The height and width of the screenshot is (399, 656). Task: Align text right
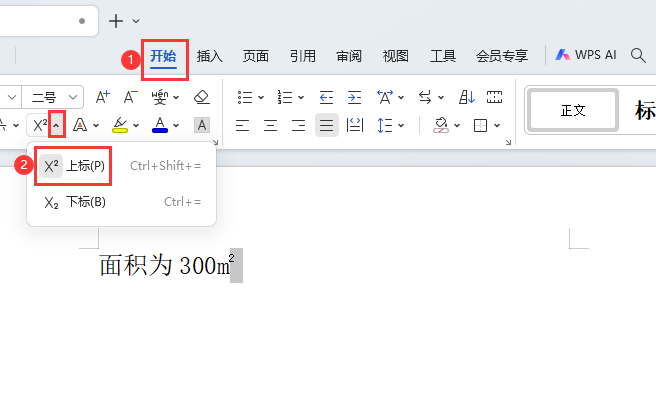298,125
